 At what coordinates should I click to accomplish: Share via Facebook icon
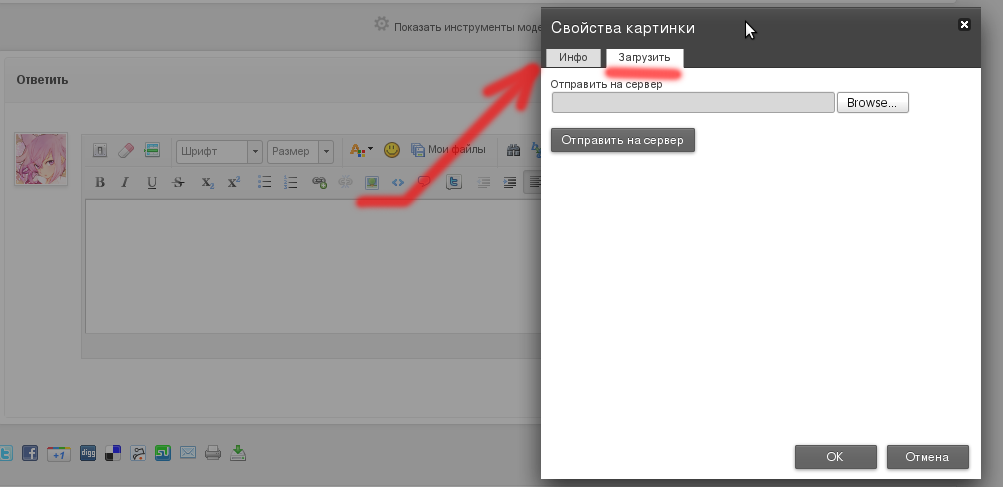[x=30, y=453]
